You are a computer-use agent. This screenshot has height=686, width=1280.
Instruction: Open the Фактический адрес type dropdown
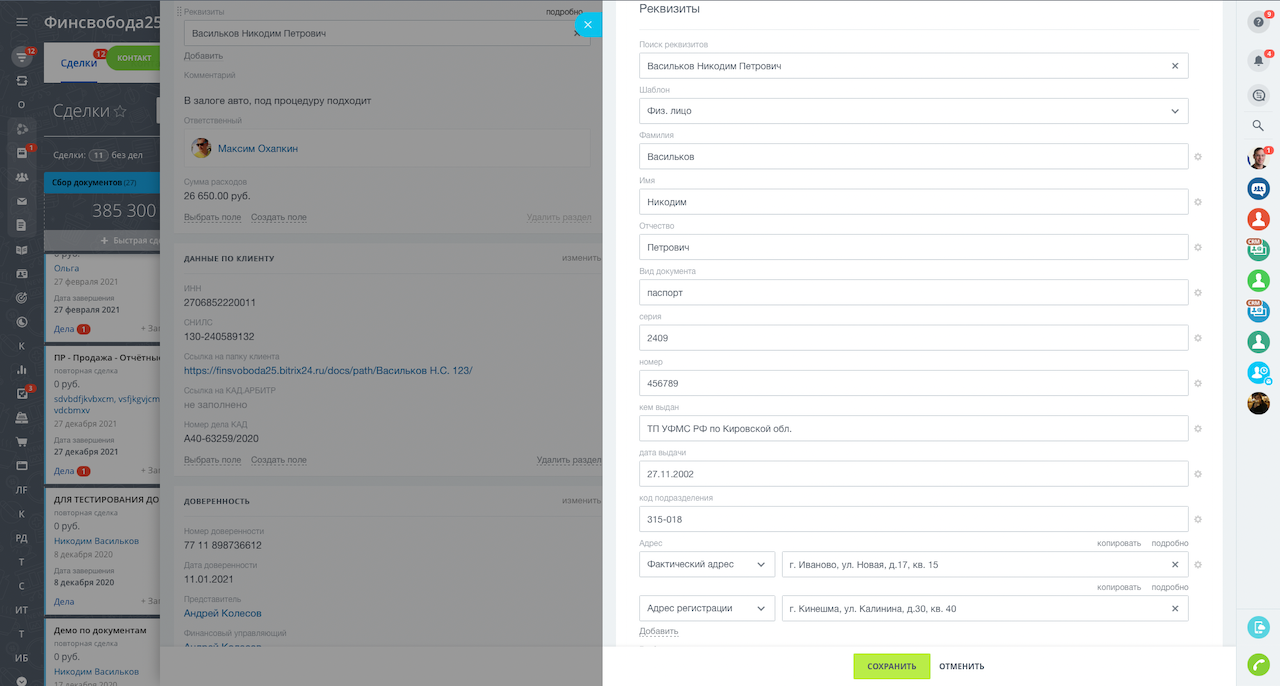(x=706, y=565)
